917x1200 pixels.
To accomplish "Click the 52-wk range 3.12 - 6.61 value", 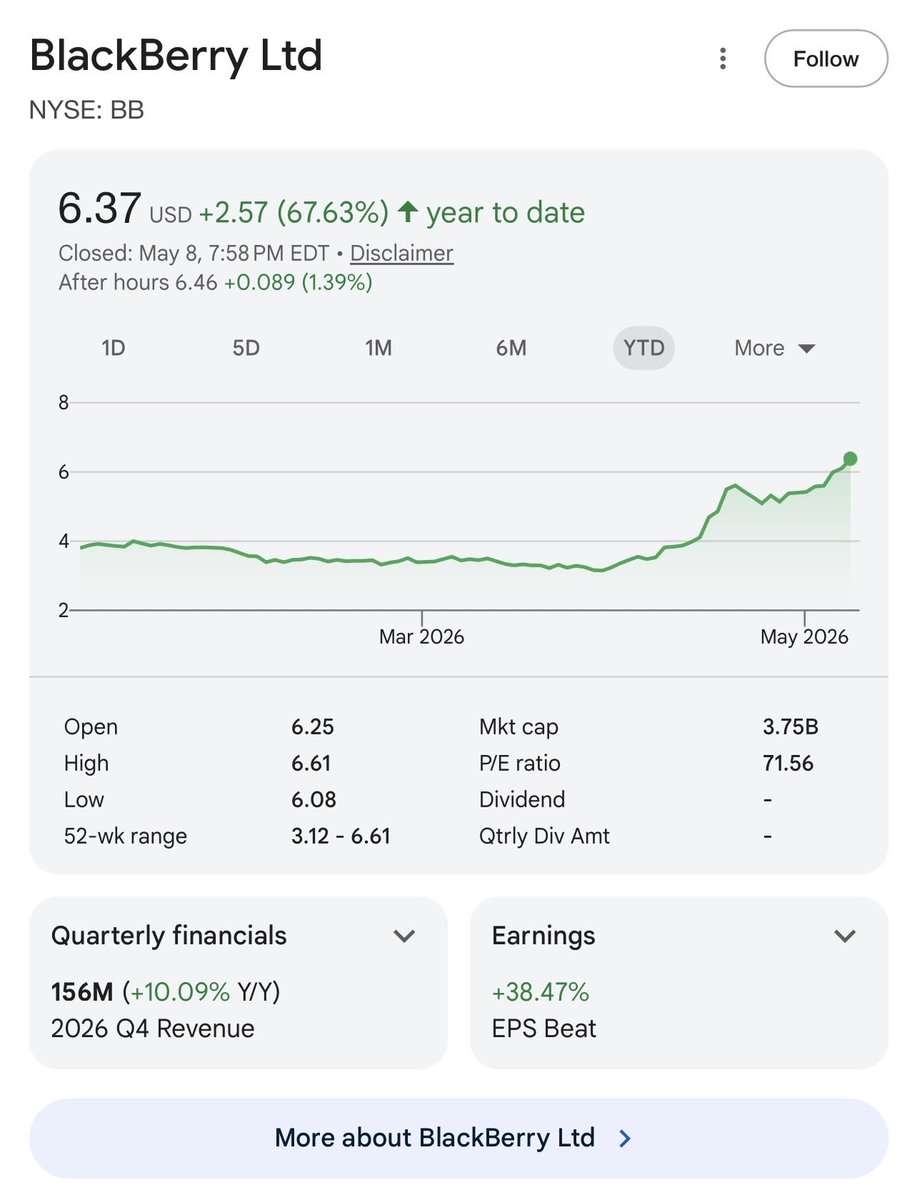I will click(340, 835).
